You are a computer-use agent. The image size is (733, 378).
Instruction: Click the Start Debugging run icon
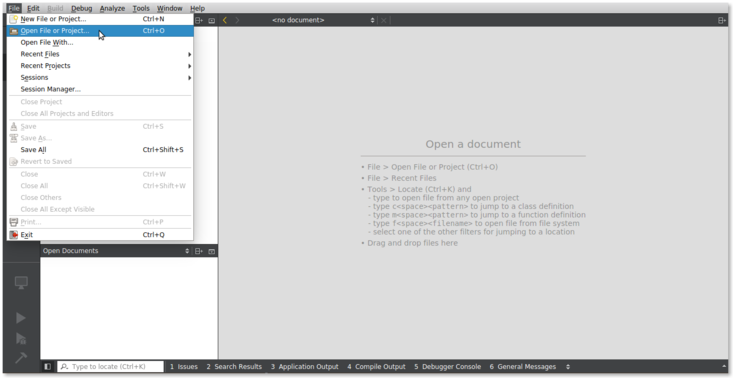pyautogui.click(x=21, y=338)
